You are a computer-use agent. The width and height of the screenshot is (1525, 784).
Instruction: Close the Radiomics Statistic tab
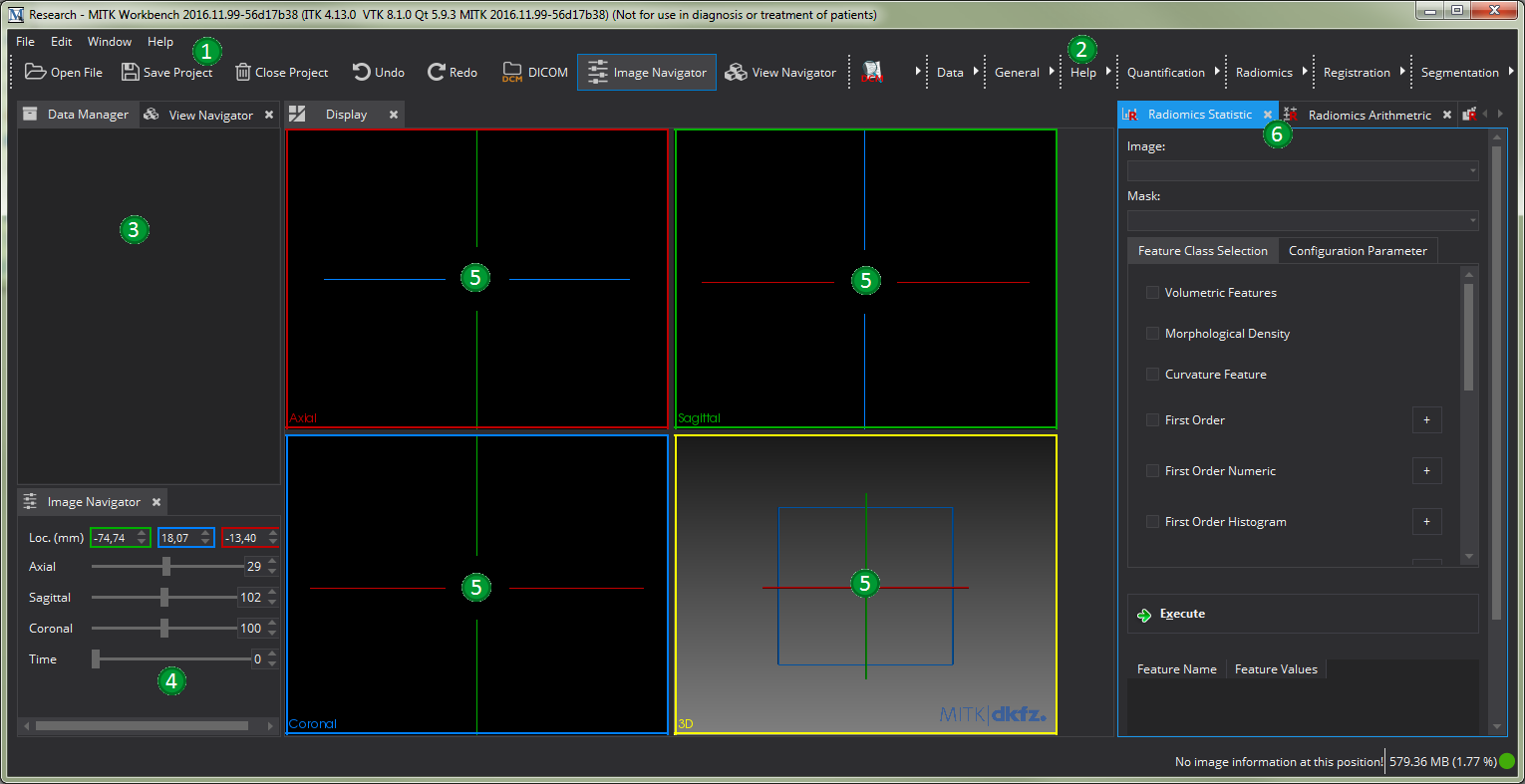point(1268,115)
